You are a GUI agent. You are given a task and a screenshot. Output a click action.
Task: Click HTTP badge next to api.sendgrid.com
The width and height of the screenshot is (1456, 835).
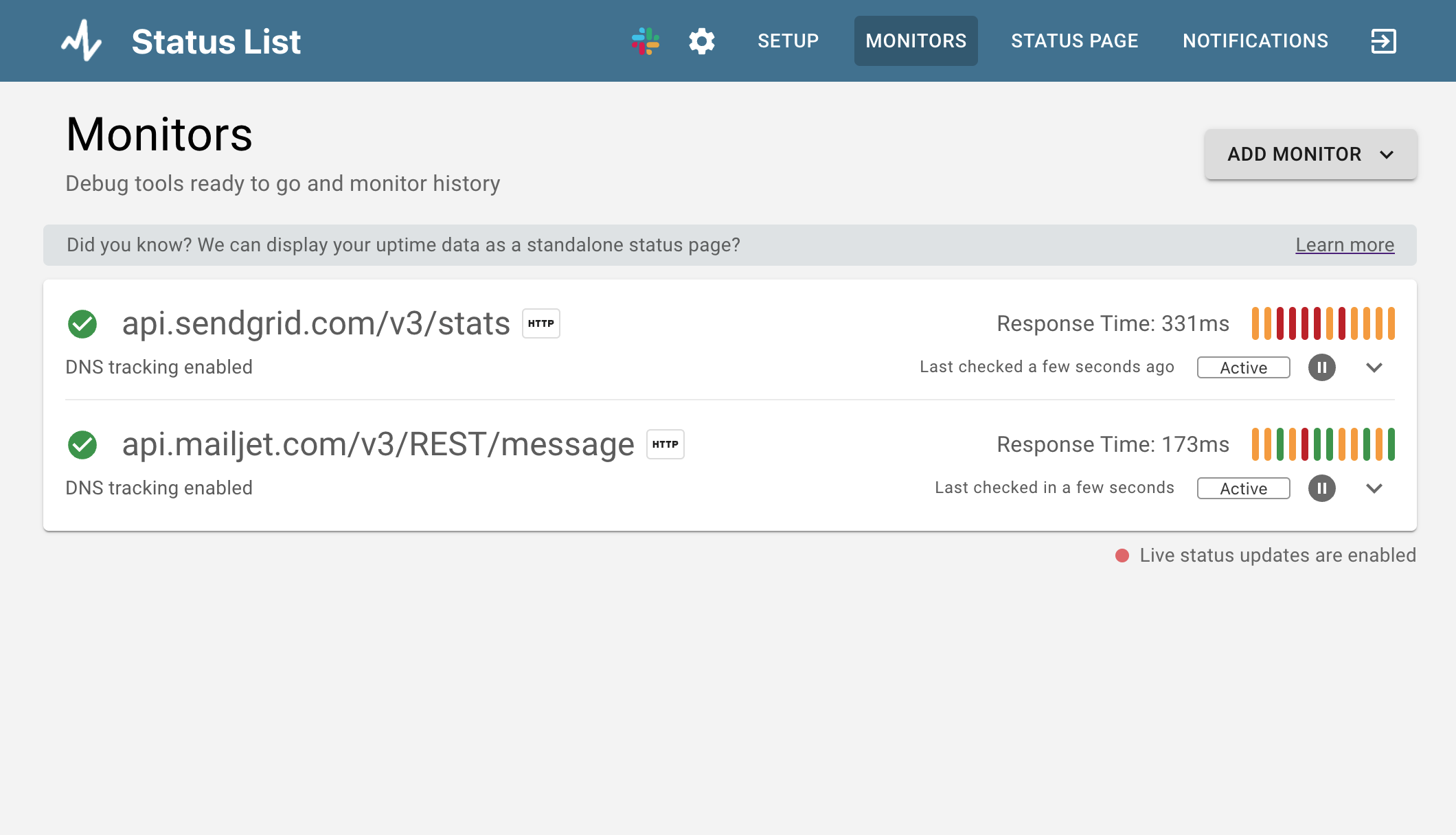click(x=541, y=323)
